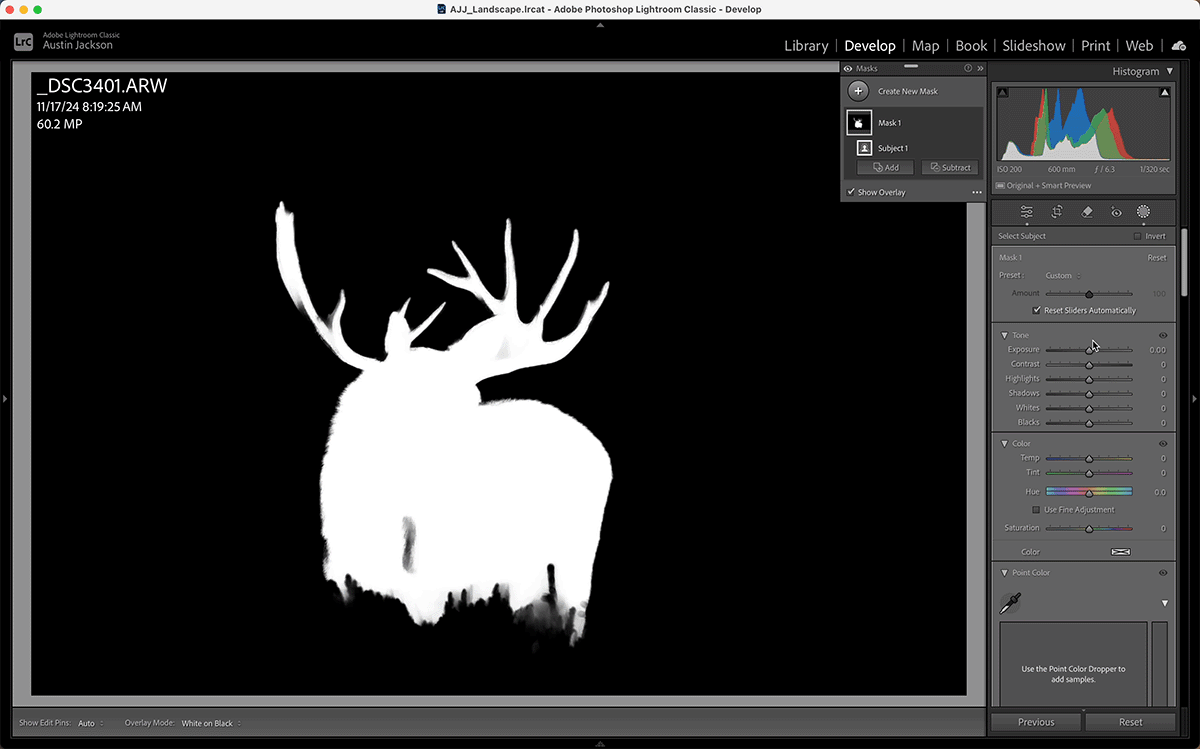Toggle visibility of the Tone section
This screenshot has height=749, width=1200.
[x=1163, y=335]
